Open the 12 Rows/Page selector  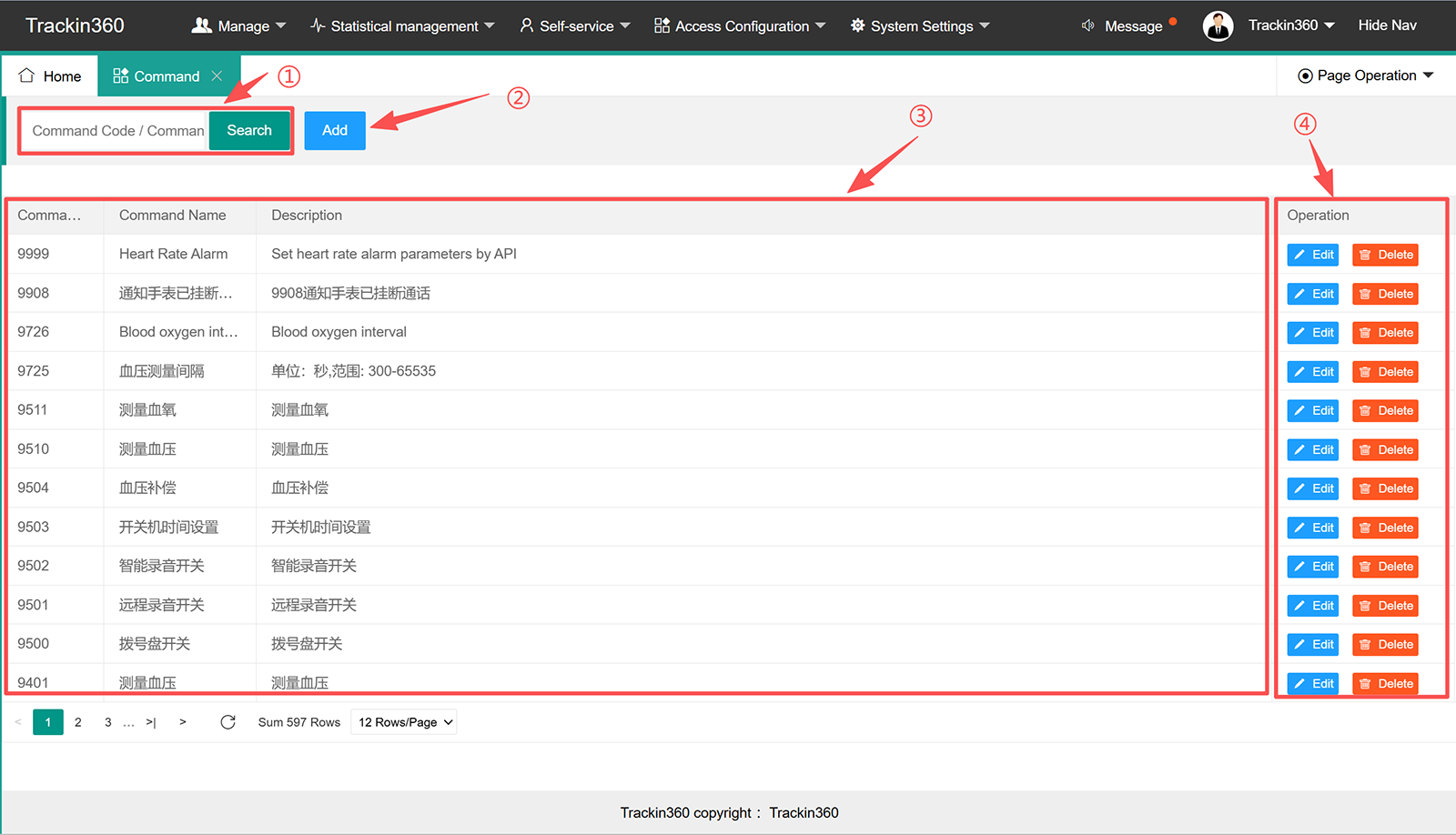point(404,722)
